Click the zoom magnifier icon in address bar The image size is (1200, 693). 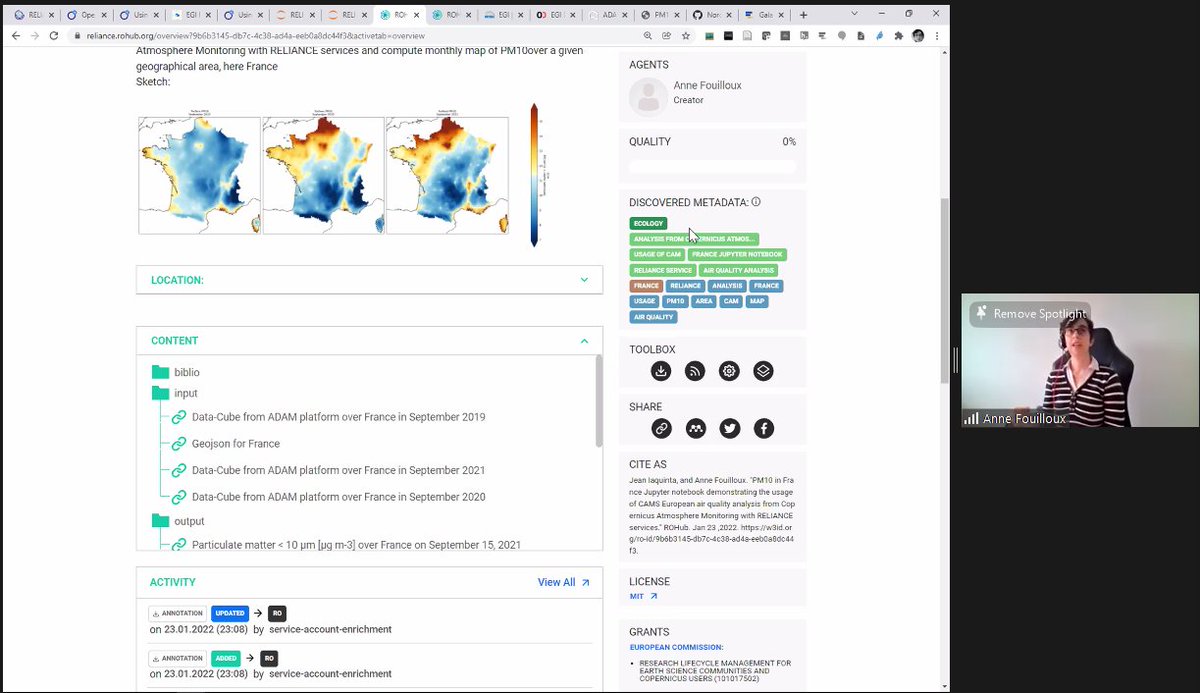(x=649, y=35)
